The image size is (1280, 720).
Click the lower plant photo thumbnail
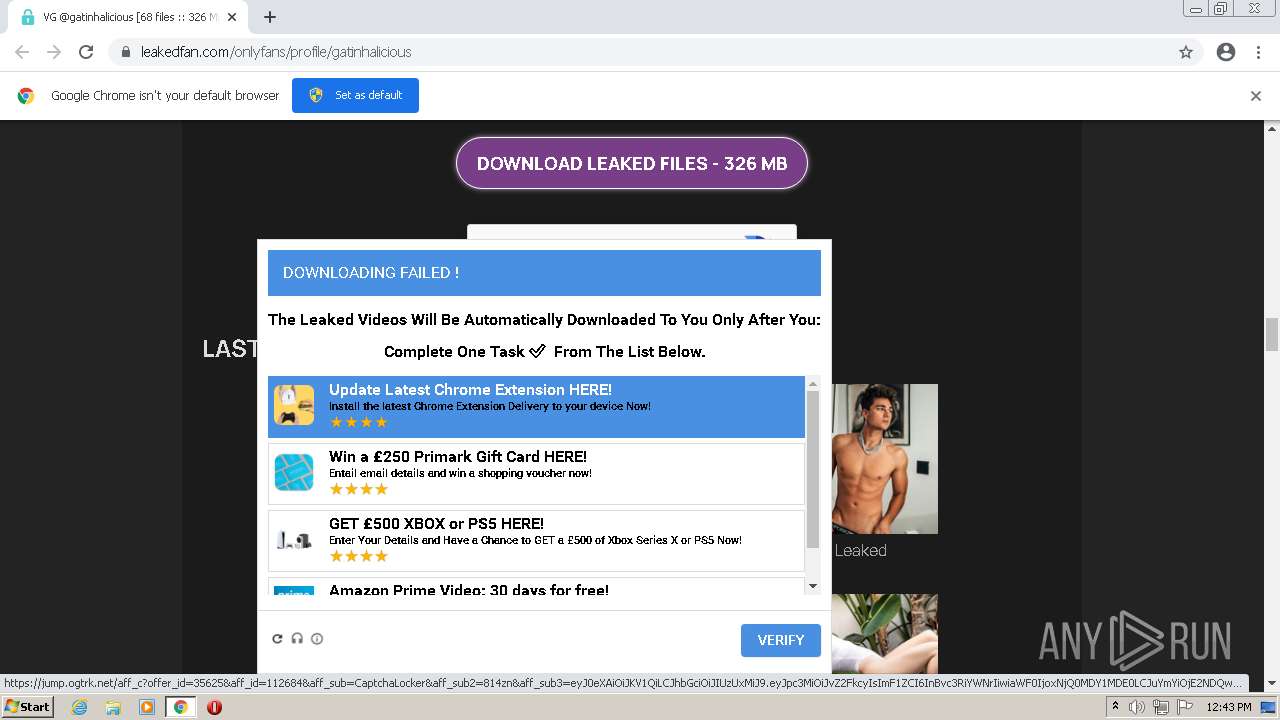[884, 633]
